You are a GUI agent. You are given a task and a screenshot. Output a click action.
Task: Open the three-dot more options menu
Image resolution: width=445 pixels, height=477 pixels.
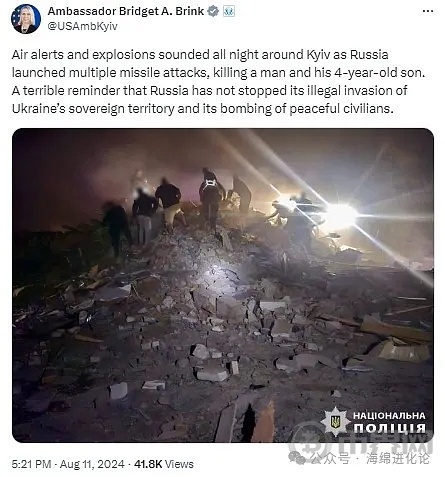coord(428,11)
